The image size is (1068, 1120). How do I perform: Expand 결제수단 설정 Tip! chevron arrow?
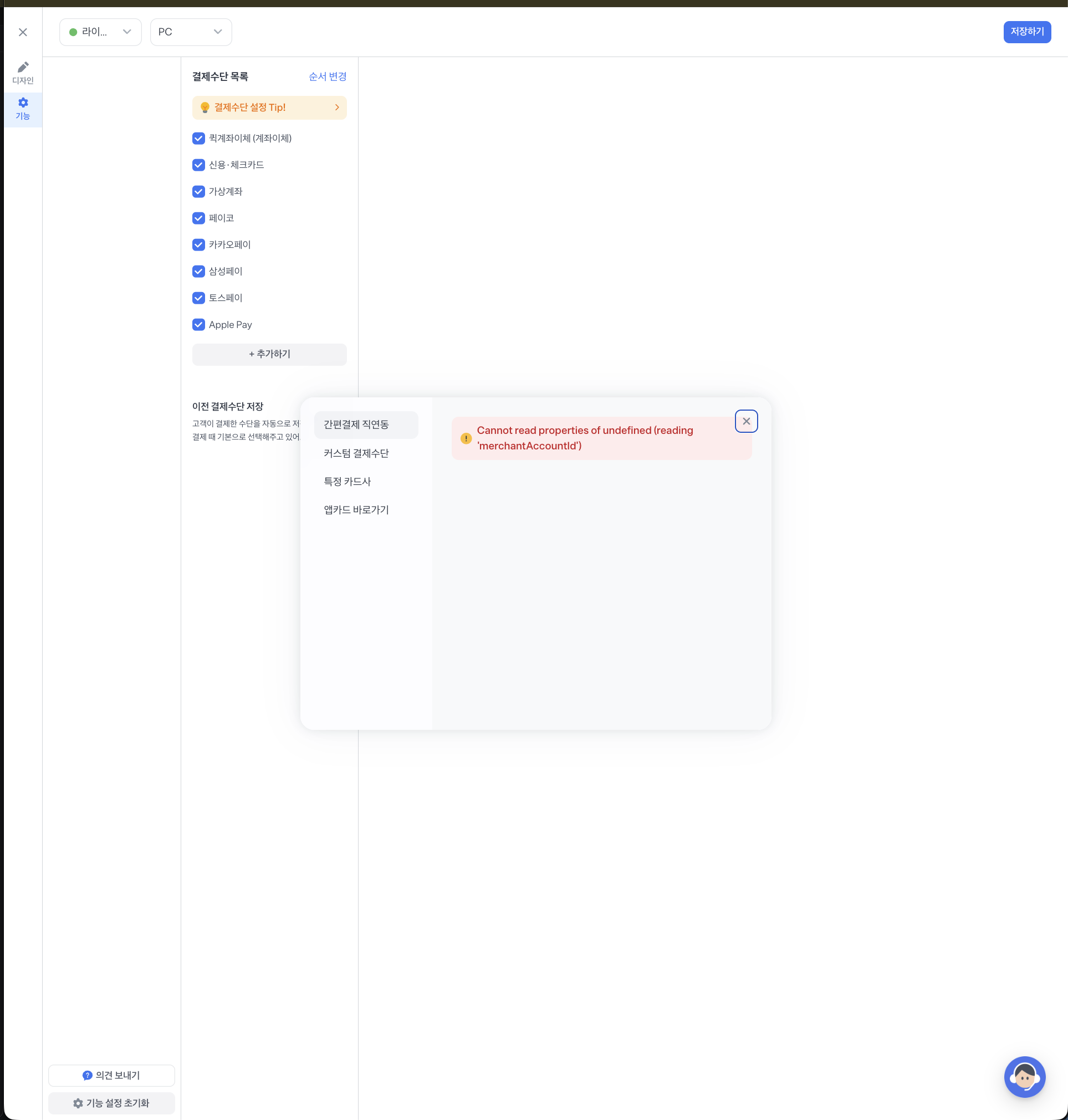pyautogui.click(x=336, y=108)
